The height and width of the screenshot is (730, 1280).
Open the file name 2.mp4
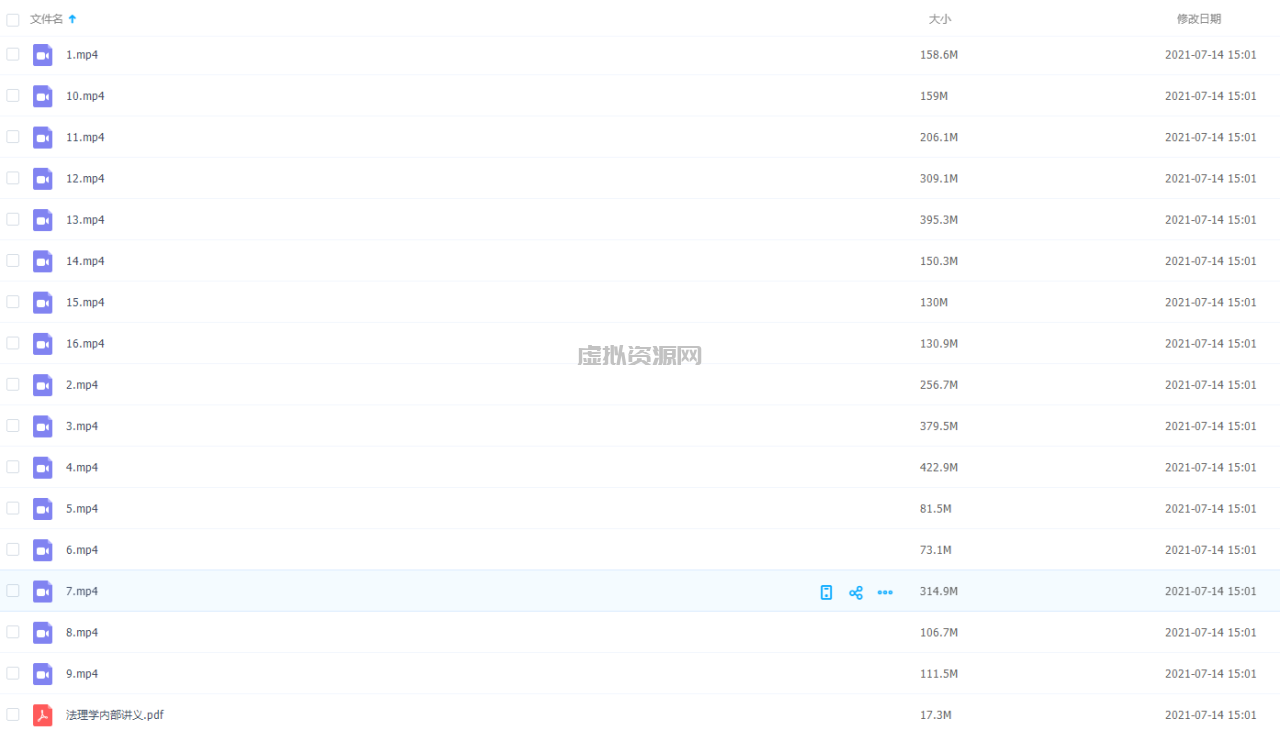(82, 385)
